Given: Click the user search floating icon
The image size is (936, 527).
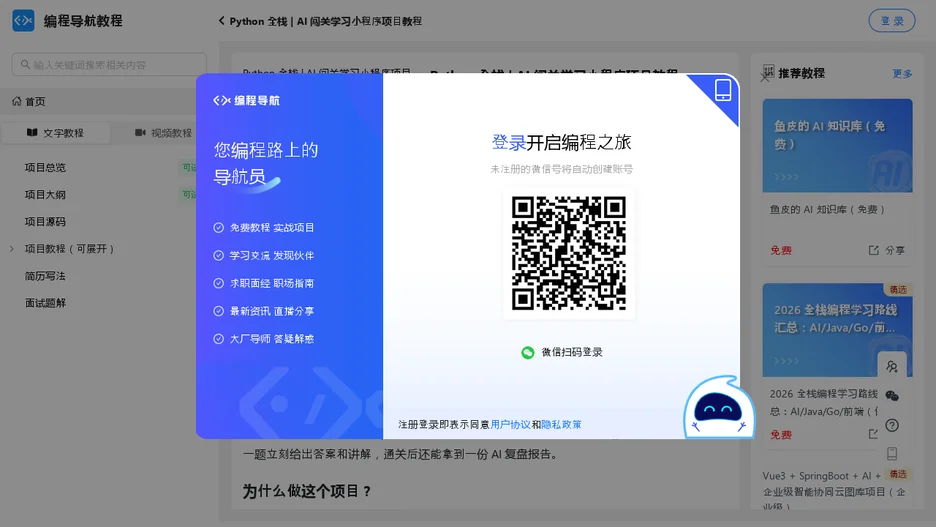Looking at the screenshot, I should (x=892, y=366).
